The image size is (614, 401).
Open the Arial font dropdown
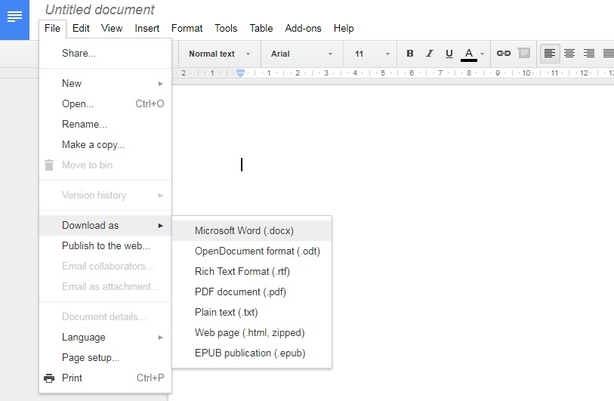pos(302,54)
